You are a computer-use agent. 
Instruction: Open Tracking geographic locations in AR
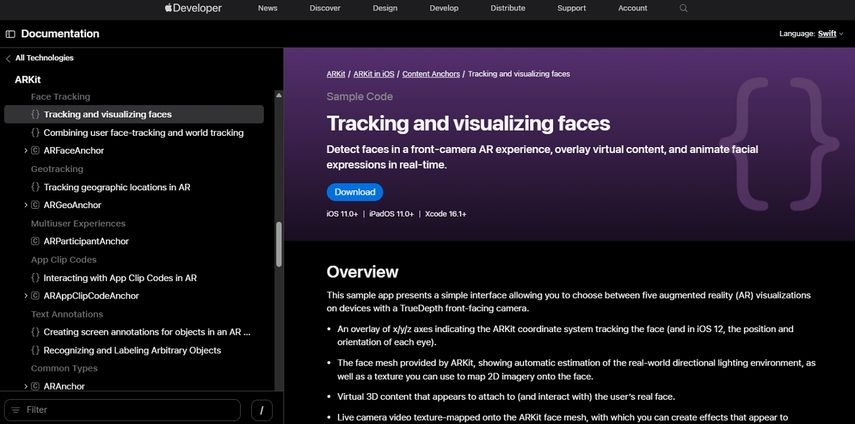tap(117, 187)
